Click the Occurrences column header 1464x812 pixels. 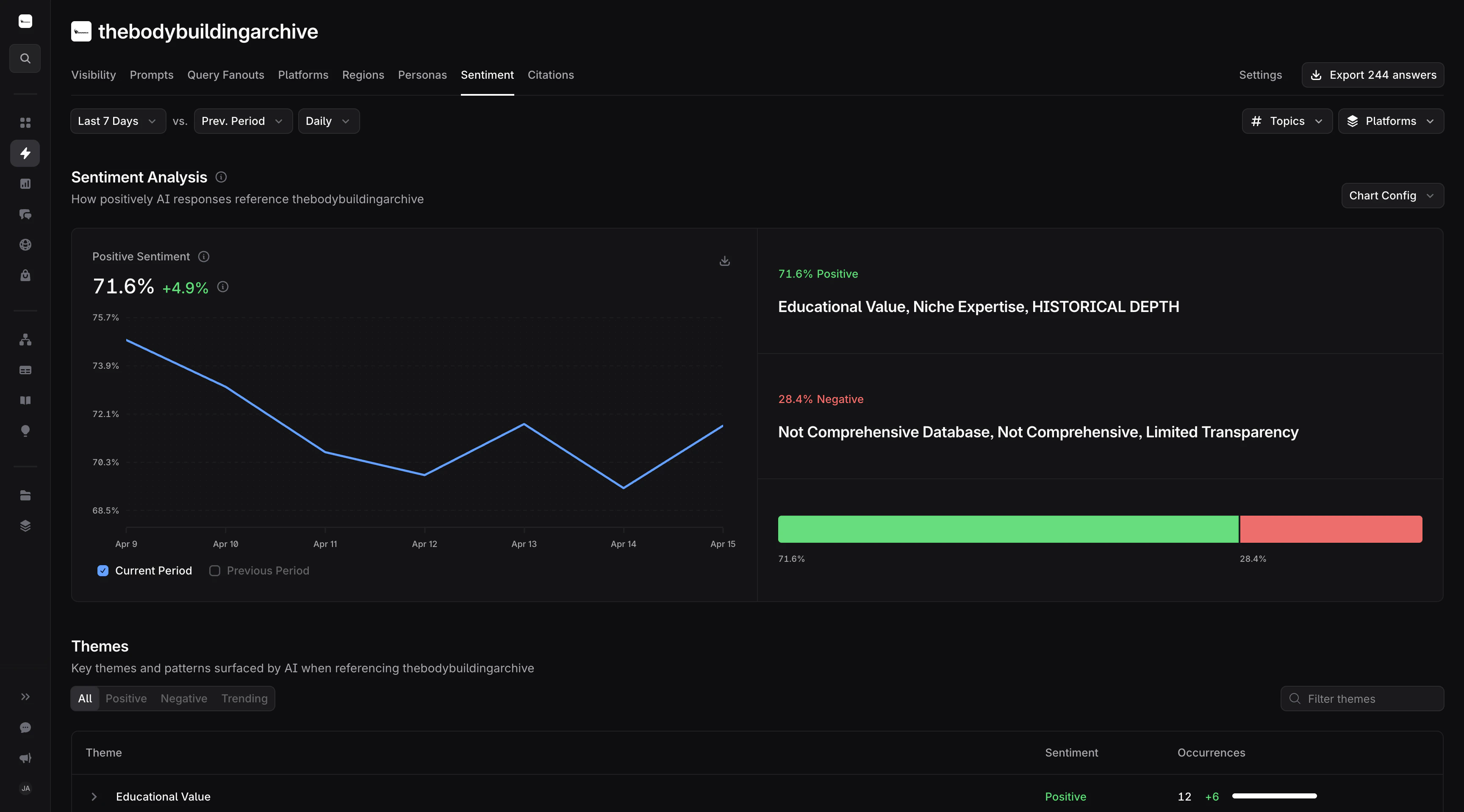click(x=1211, y=752)
